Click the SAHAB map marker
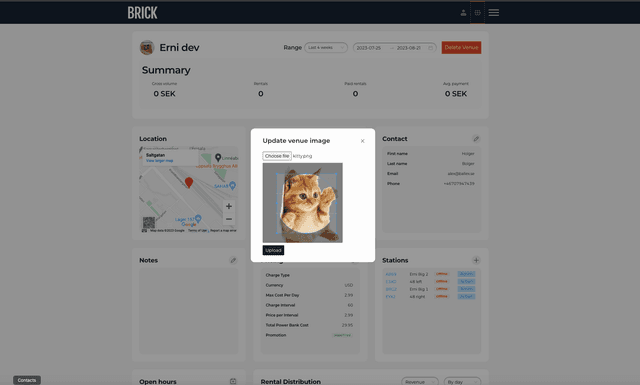This screenshot has height=385, width=640. pos(232,186)
